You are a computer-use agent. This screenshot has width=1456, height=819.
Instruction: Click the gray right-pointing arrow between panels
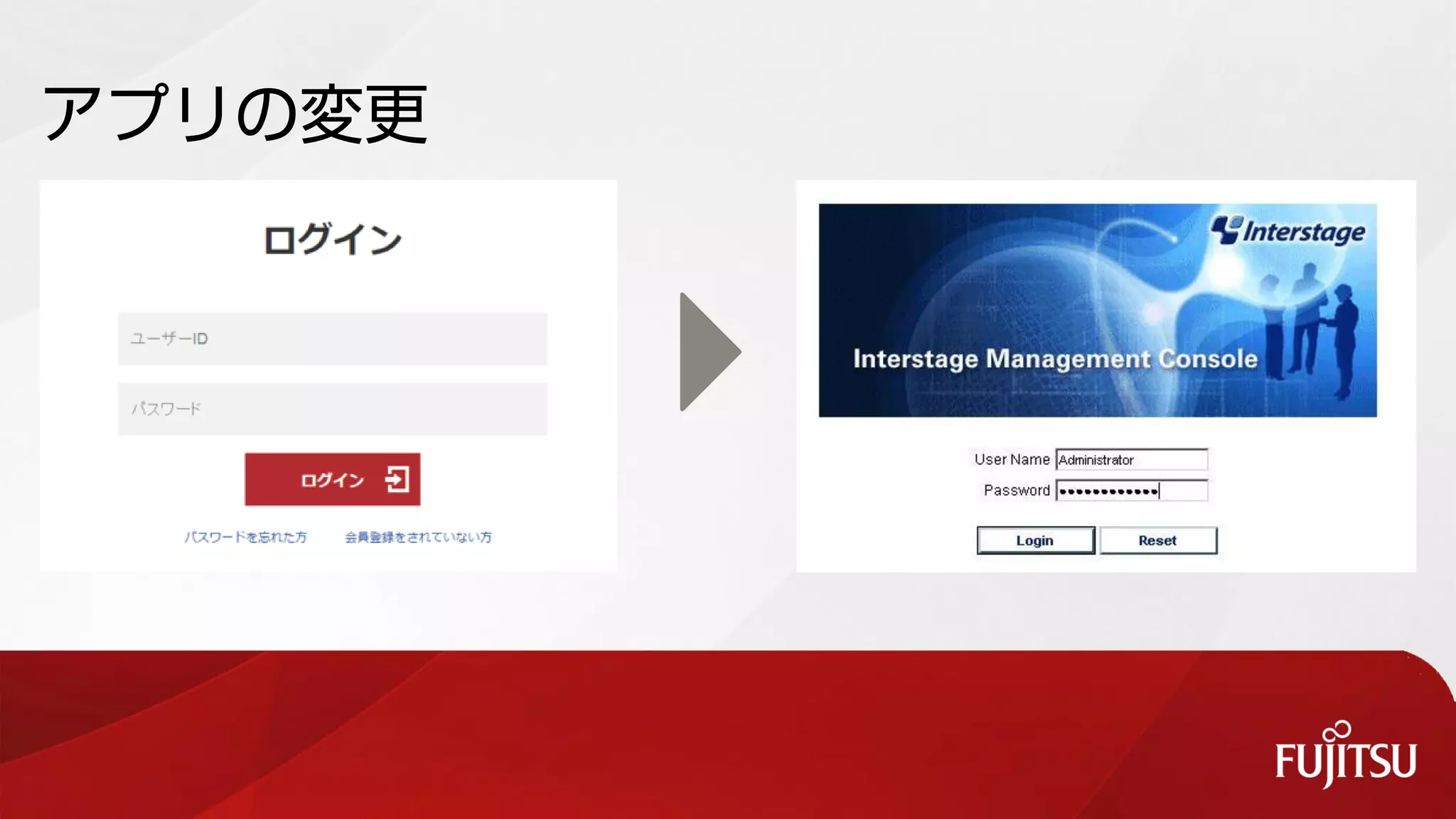(707, 352)
